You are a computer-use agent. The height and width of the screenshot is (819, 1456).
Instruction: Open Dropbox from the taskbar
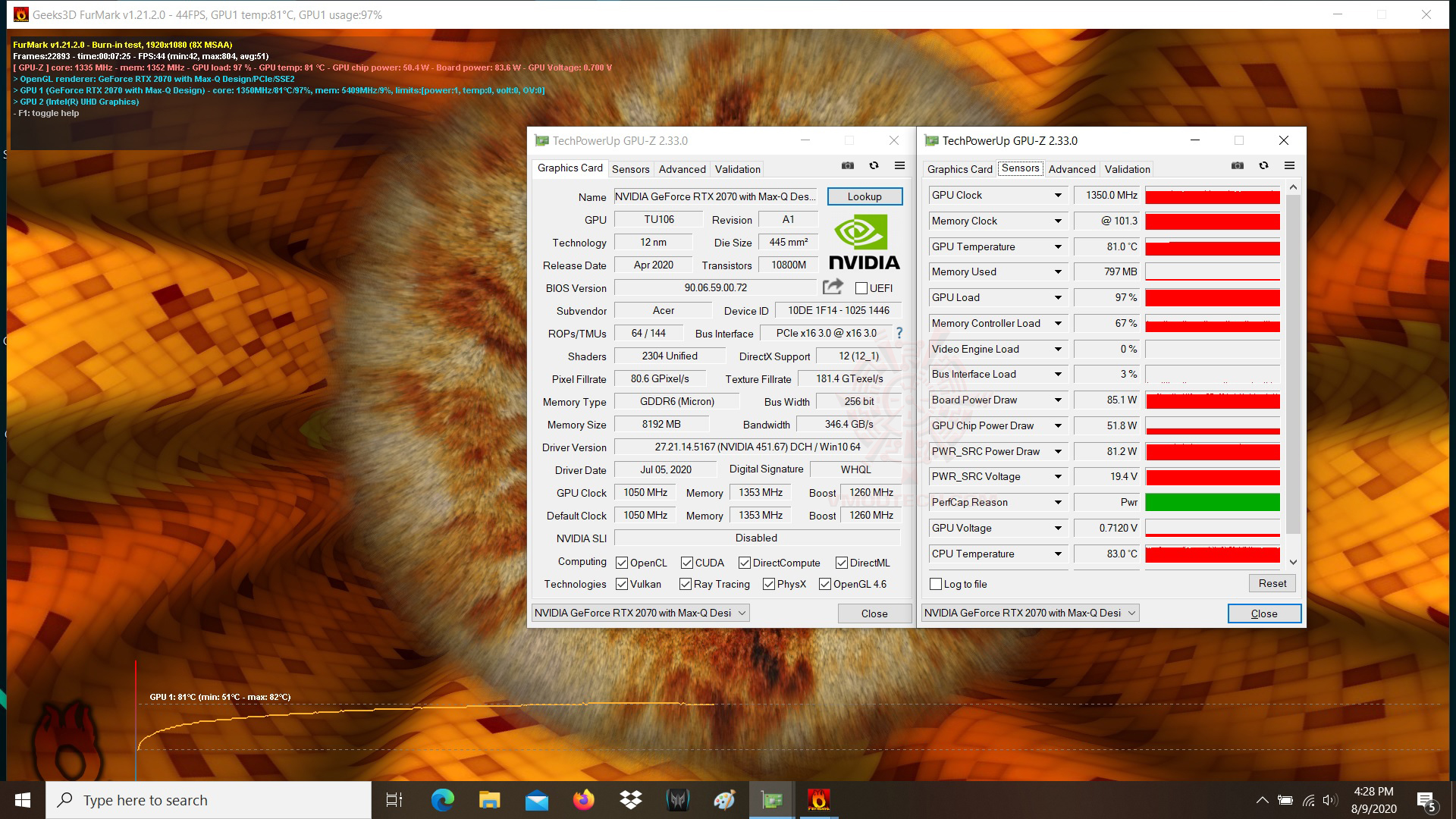tap(630, 800)
